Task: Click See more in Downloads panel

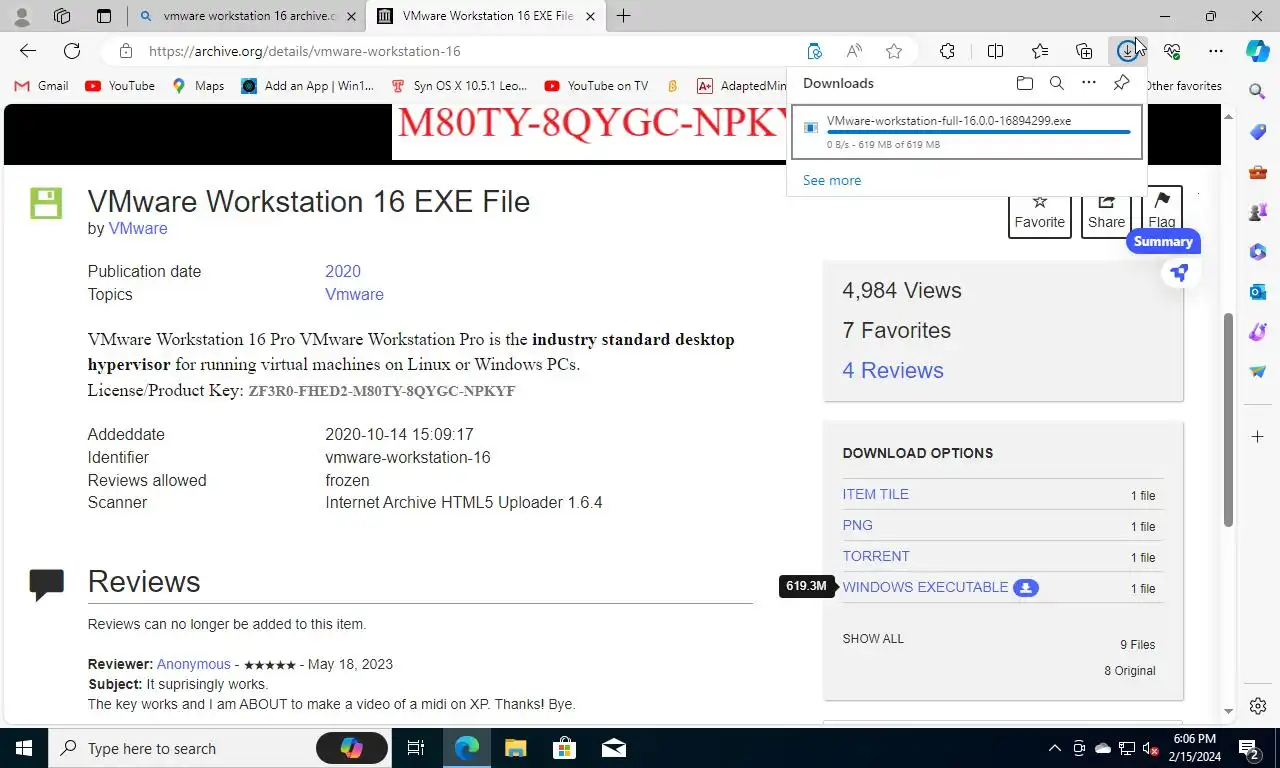Action: pos(832,180)
